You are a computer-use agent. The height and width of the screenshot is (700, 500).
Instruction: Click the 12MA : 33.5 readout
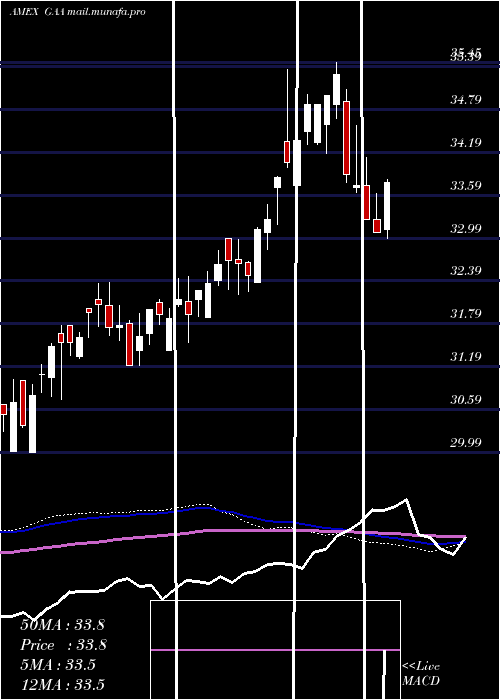tap(62, 684)
